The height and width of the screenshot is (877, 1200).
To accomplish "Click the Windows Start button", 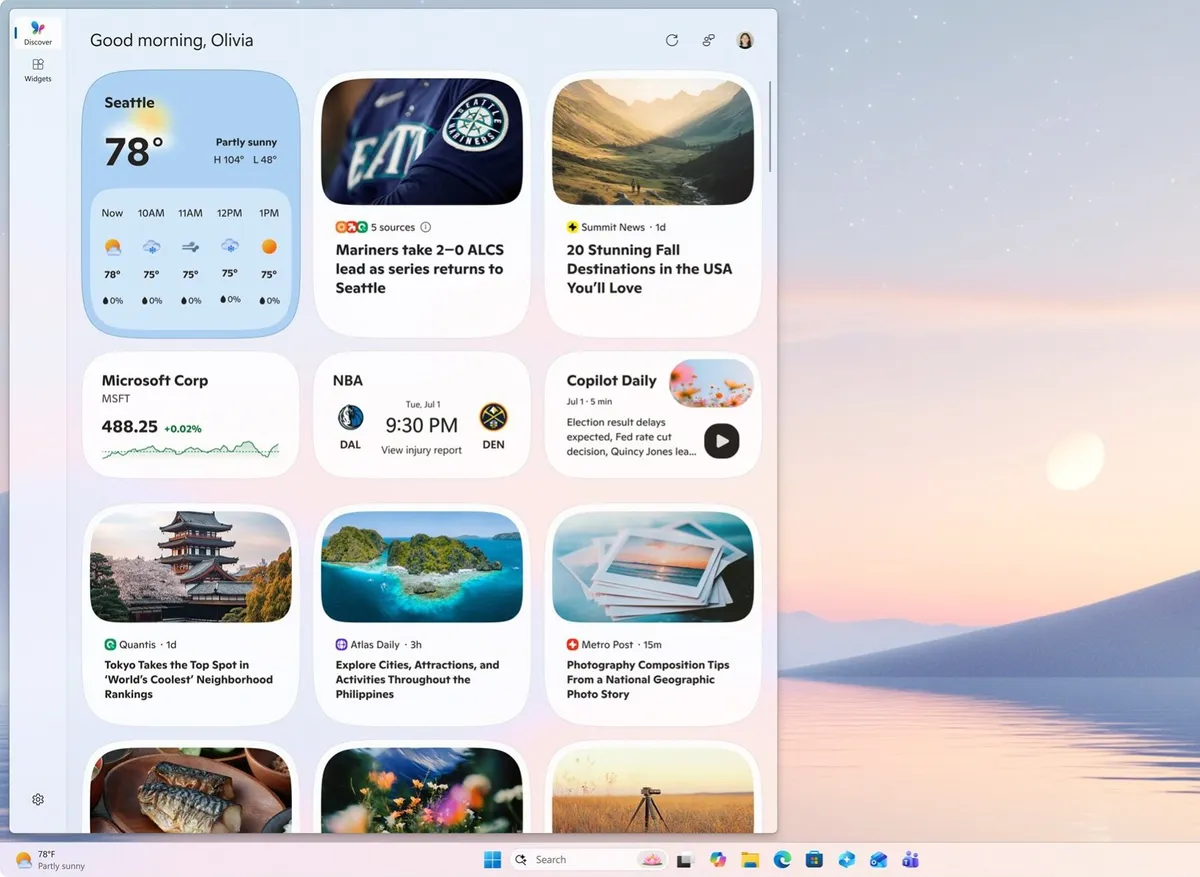I will tap(493, 860).
